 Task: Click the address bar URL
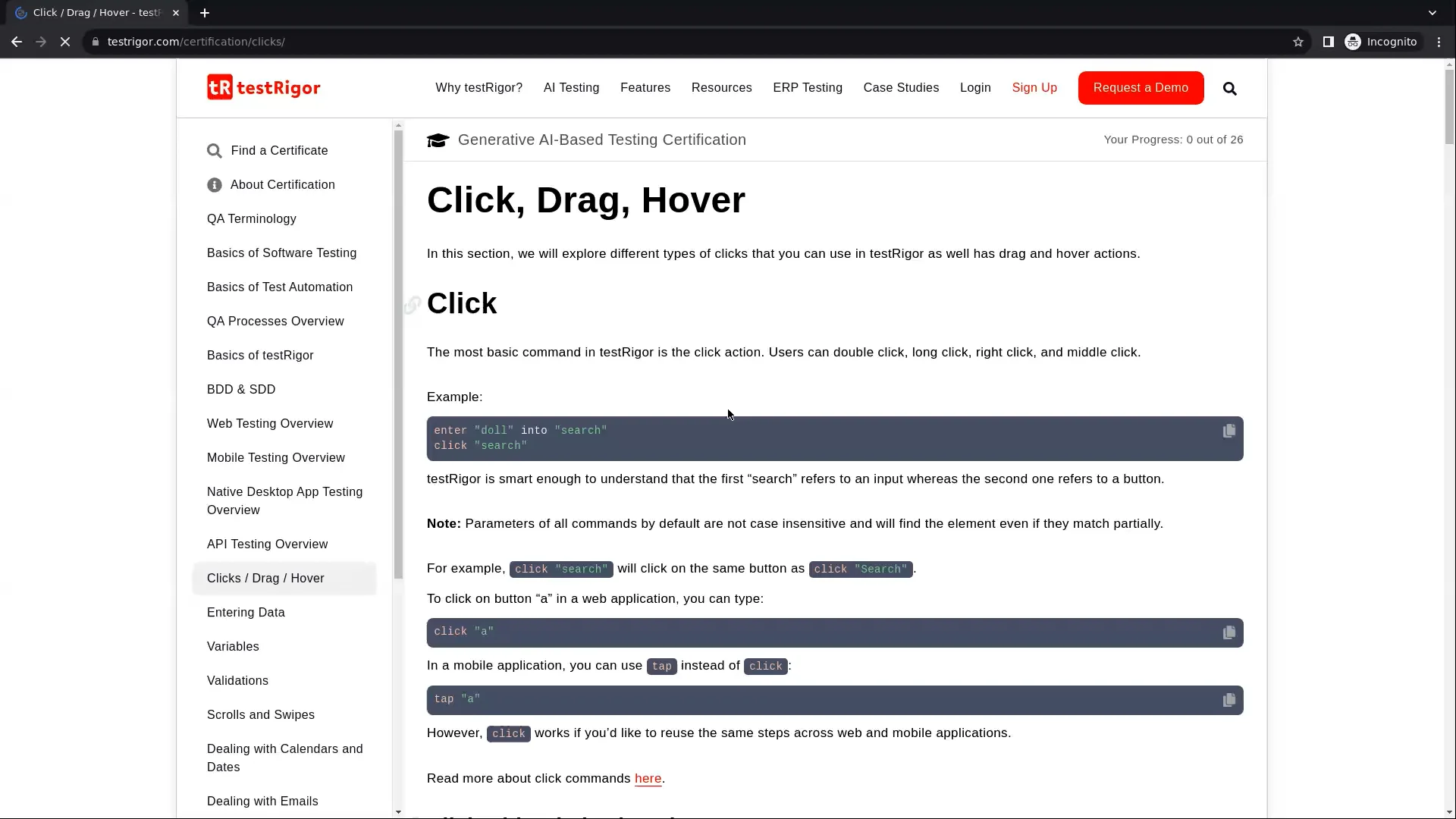[x=196, y=42]
